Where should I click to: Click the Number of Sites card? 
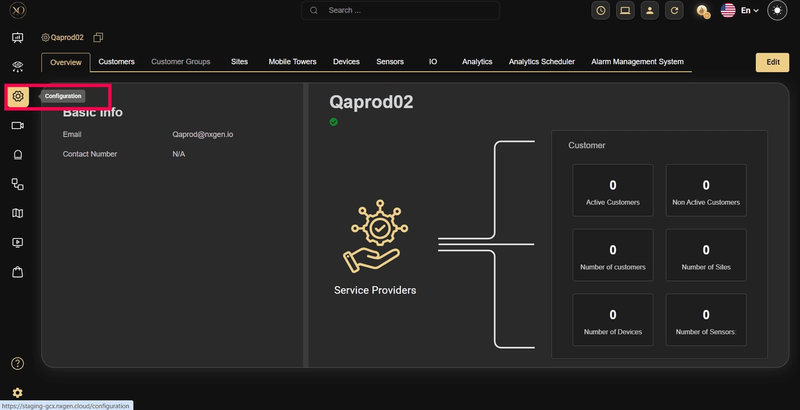point(706,255)
